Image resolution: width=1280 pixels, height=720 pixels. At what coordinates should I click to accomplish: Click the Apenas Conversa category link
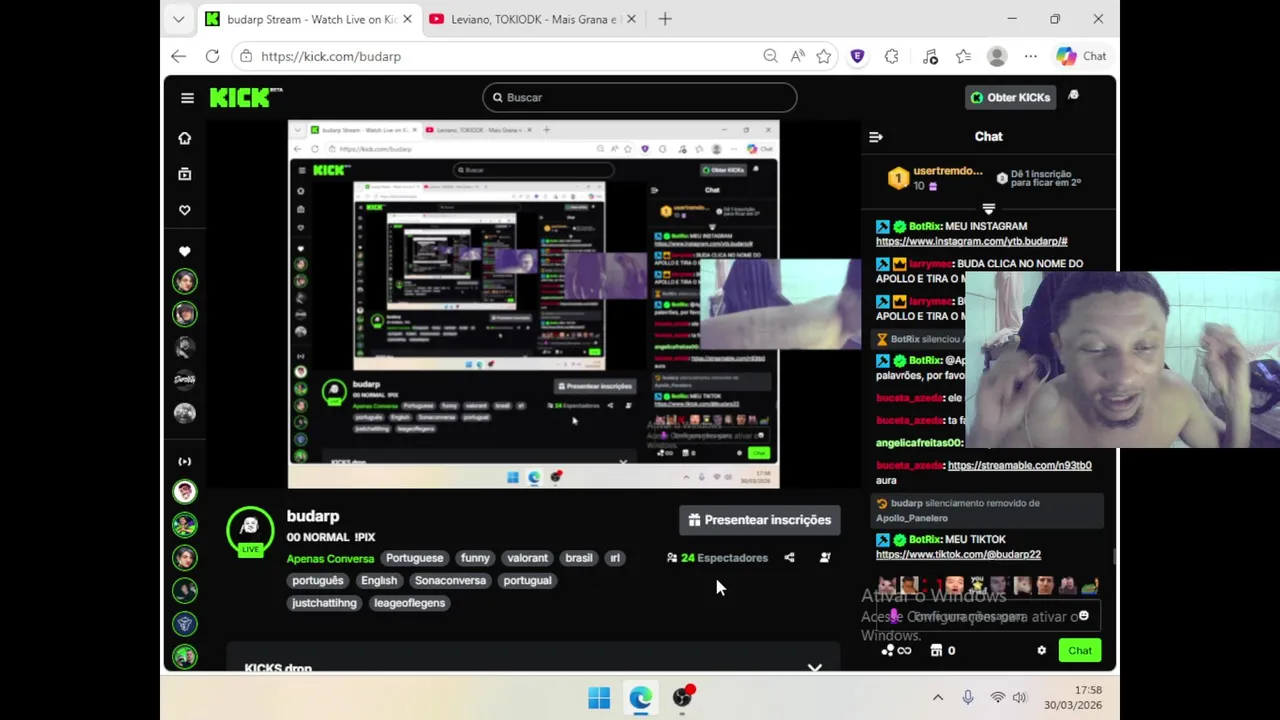click(330, 559)
